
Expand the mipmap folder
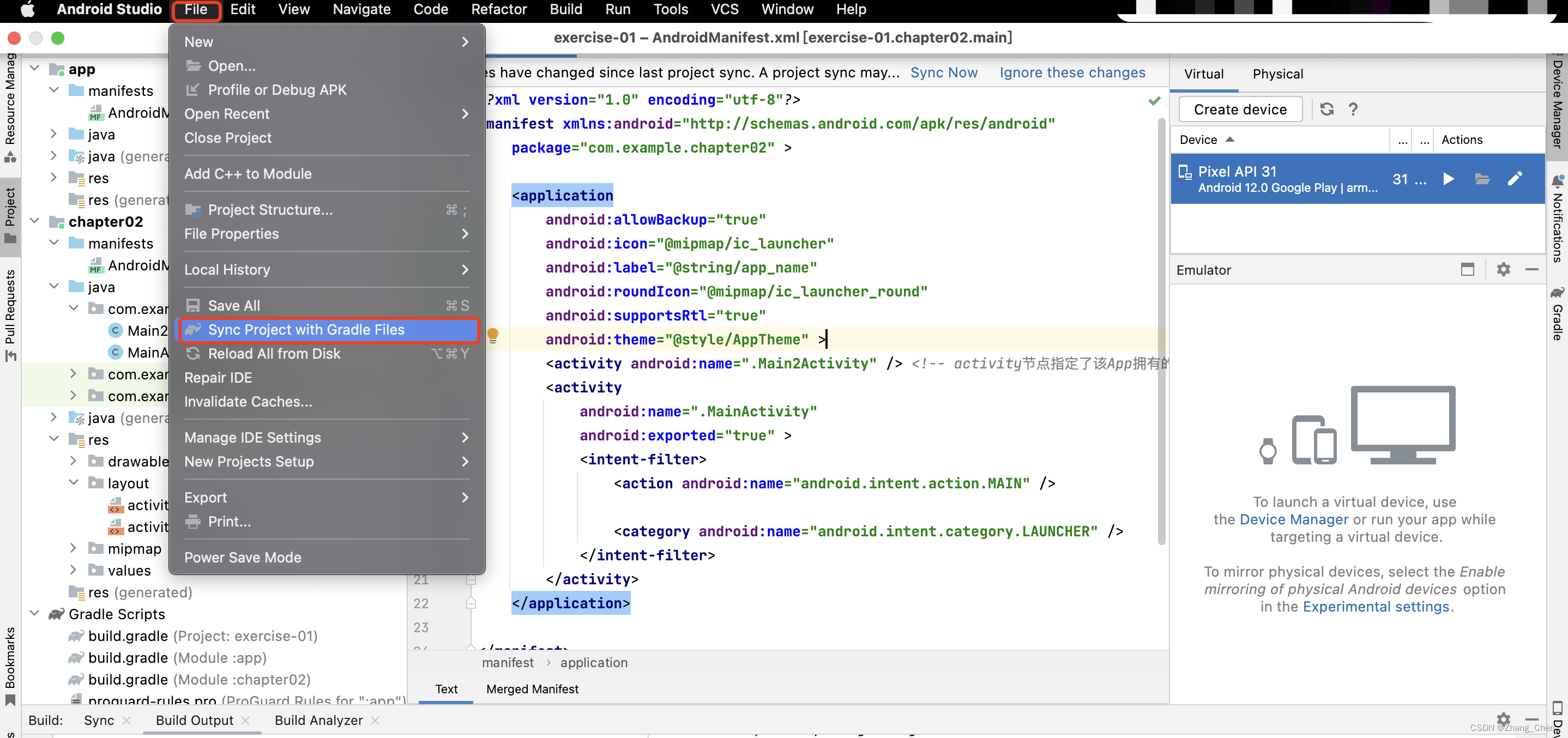[74, 548]
